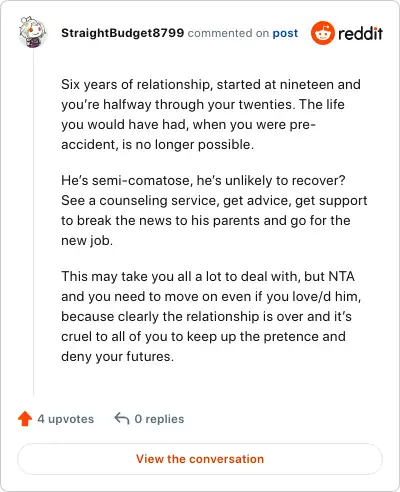
Task: Open the StraightBudget8799 profile username
Action: point(122,33)
